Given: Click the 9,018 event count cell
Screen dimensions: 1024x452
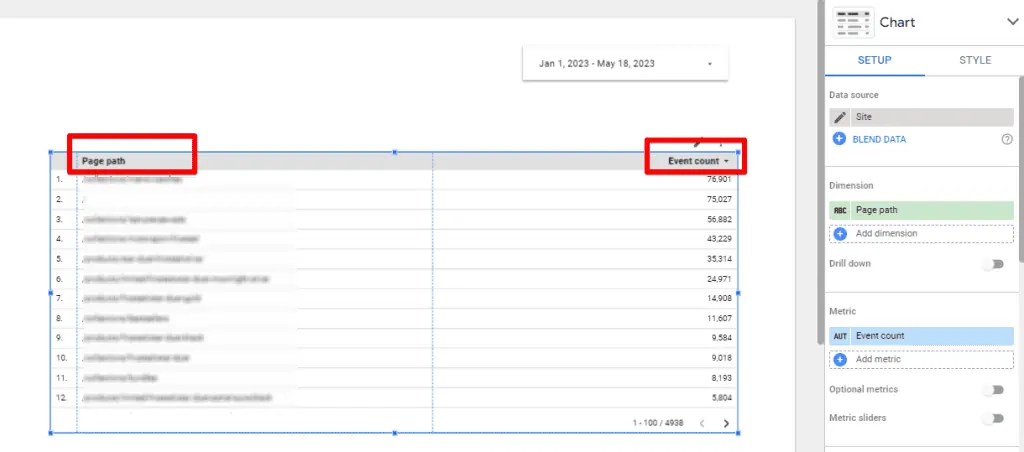Looking at the screenshot, I should (x=721, y=358).
